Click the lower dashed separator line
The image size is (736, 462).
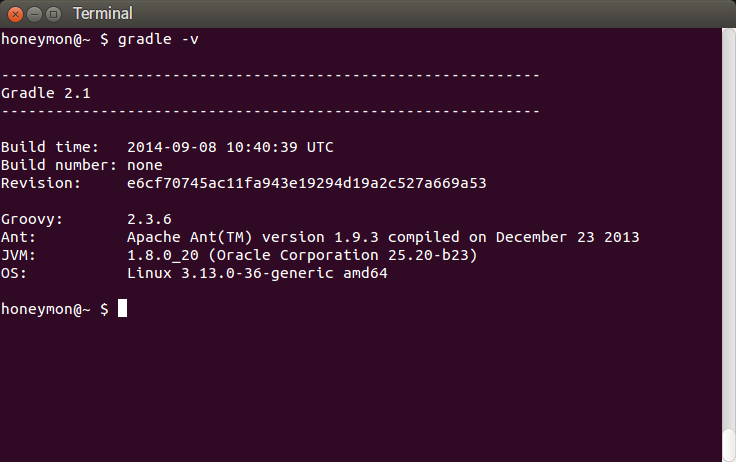click(270, 111)
